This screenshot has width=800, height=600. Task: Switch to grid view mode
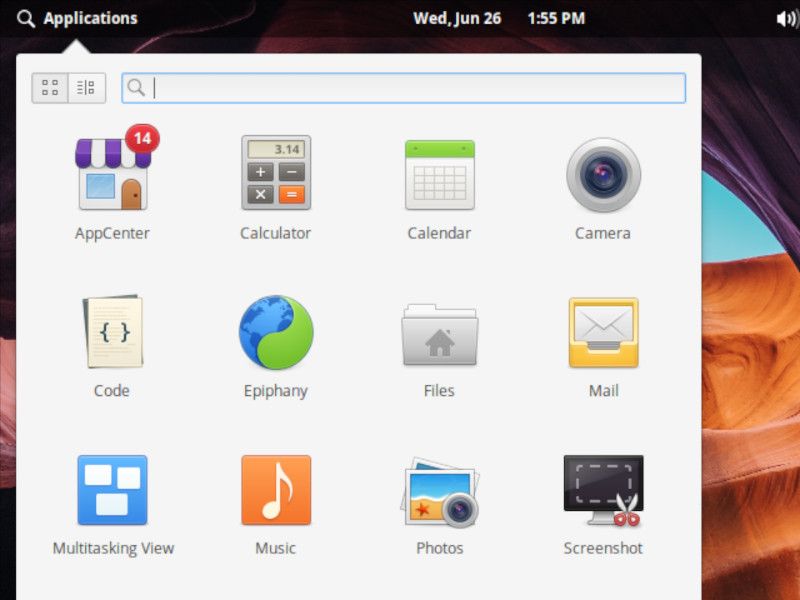(50, 88)
